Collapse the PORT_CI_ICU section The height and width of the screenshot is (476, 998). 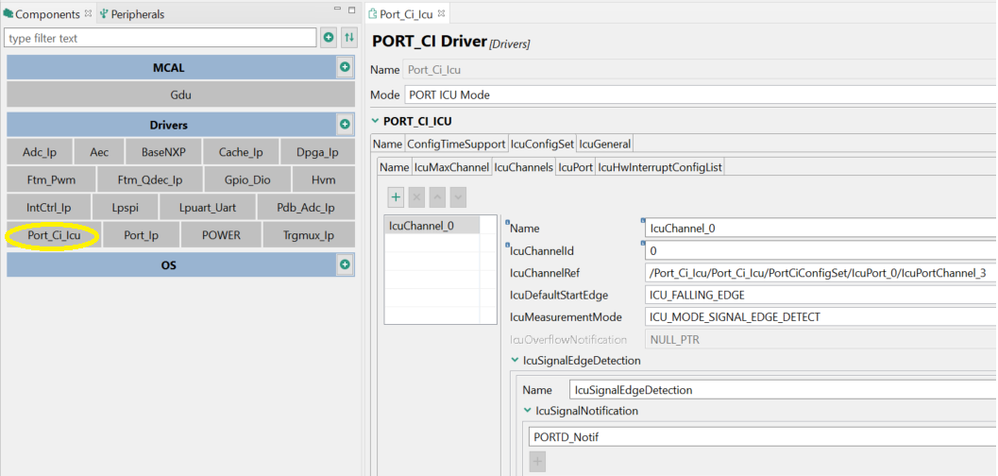[376, 121]
